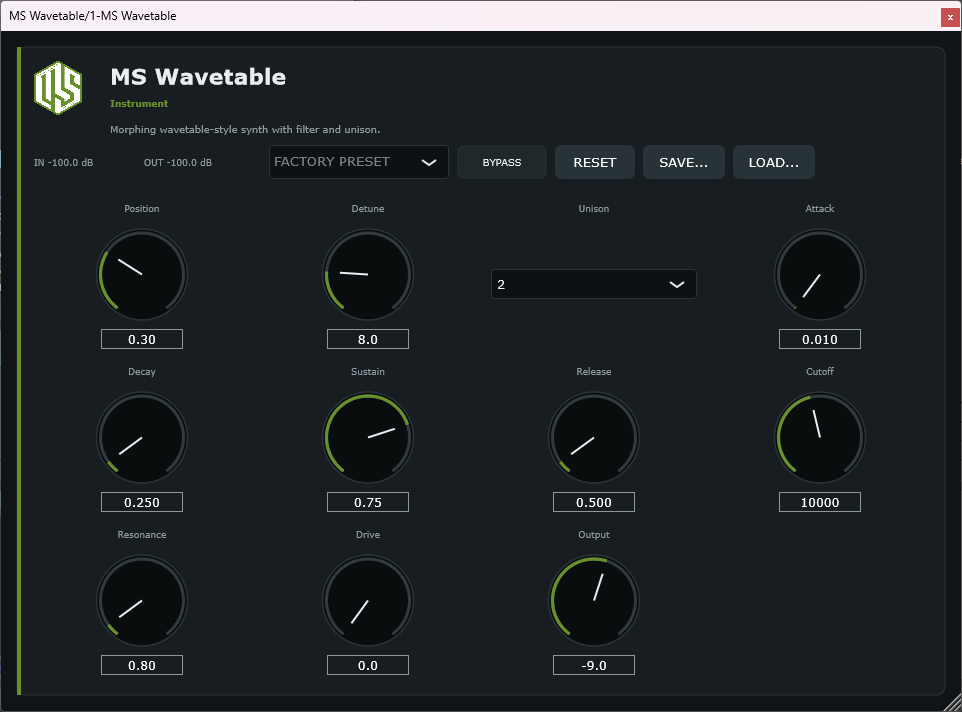Click the Drive knob
962x712 pixels.
pyautogui.click(x=367, y=601)
